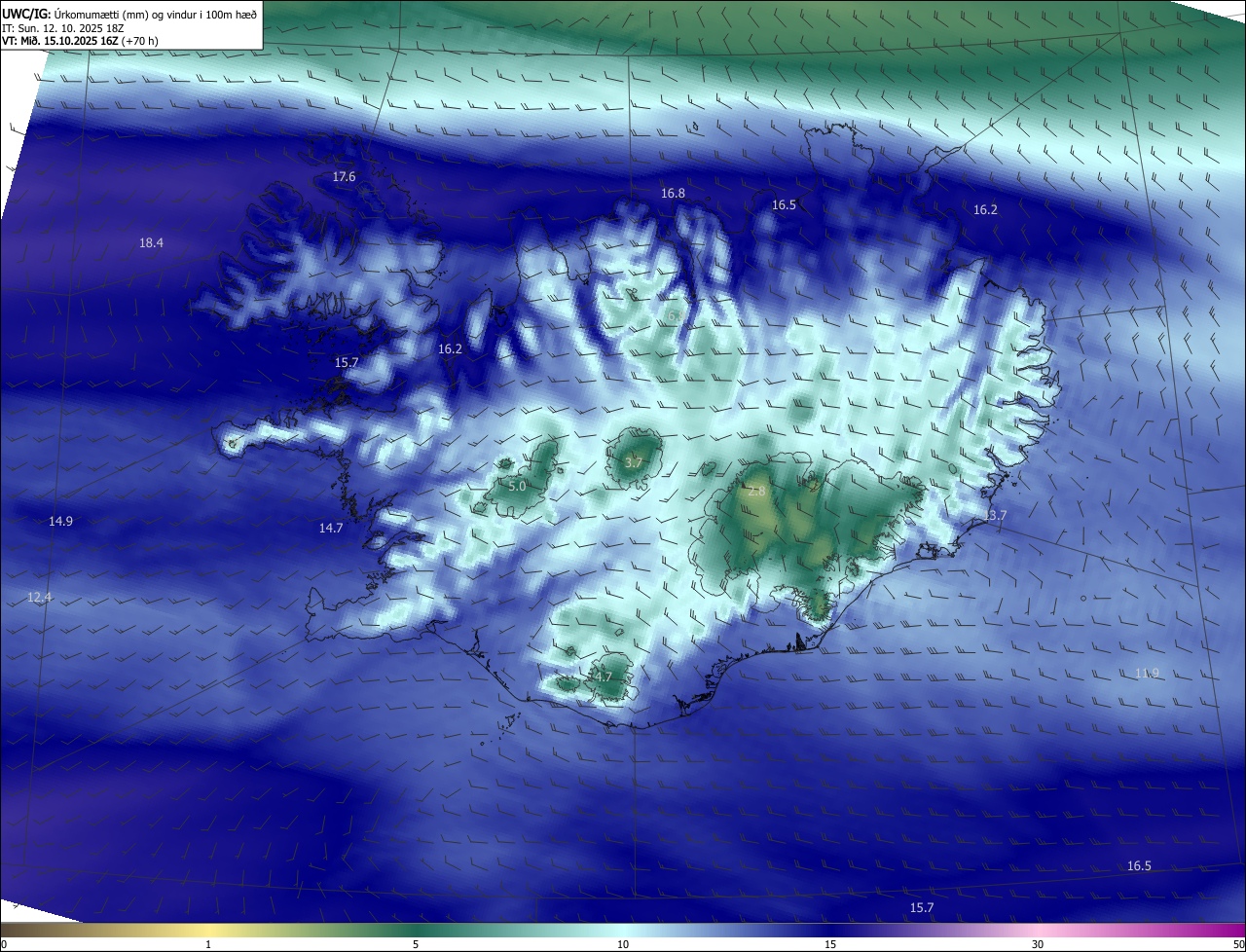Click the 18.4 value label
Screen dimensions: 1246x952
coord(151,243)
